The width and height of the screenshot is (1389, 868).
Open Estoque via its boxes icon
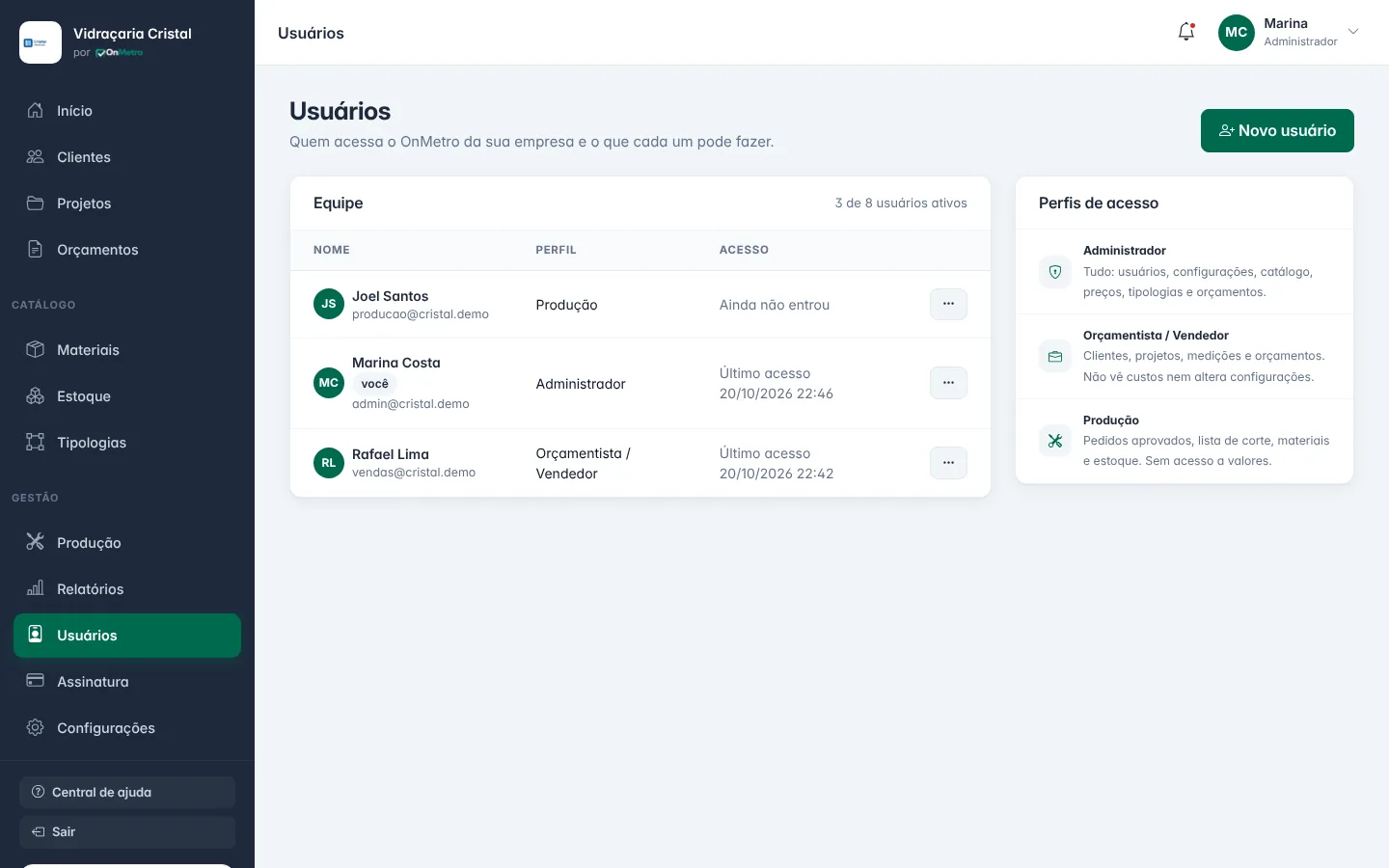[36, 395]
